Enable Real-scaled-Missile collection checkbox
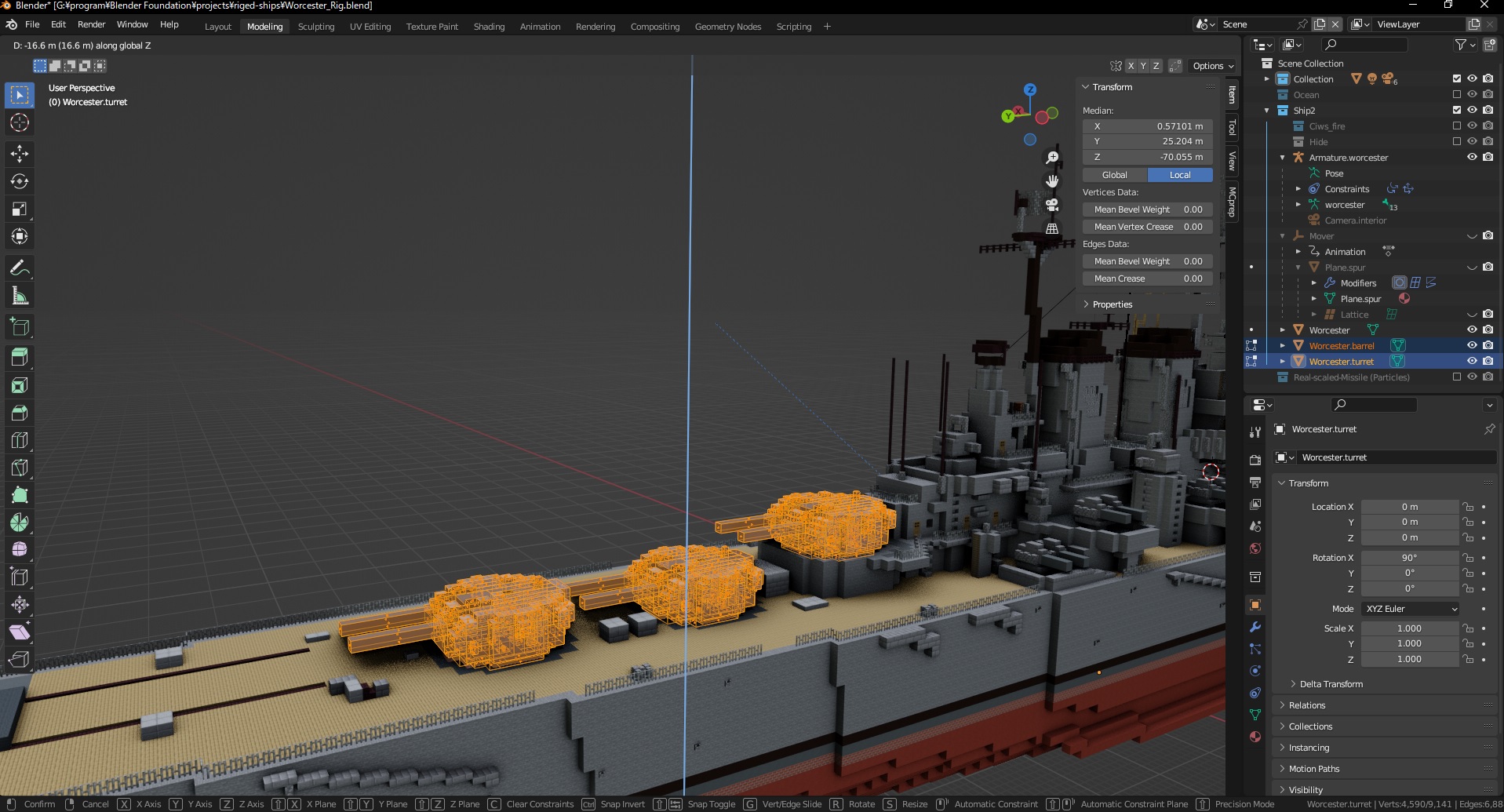 (x=1457, y=377)
